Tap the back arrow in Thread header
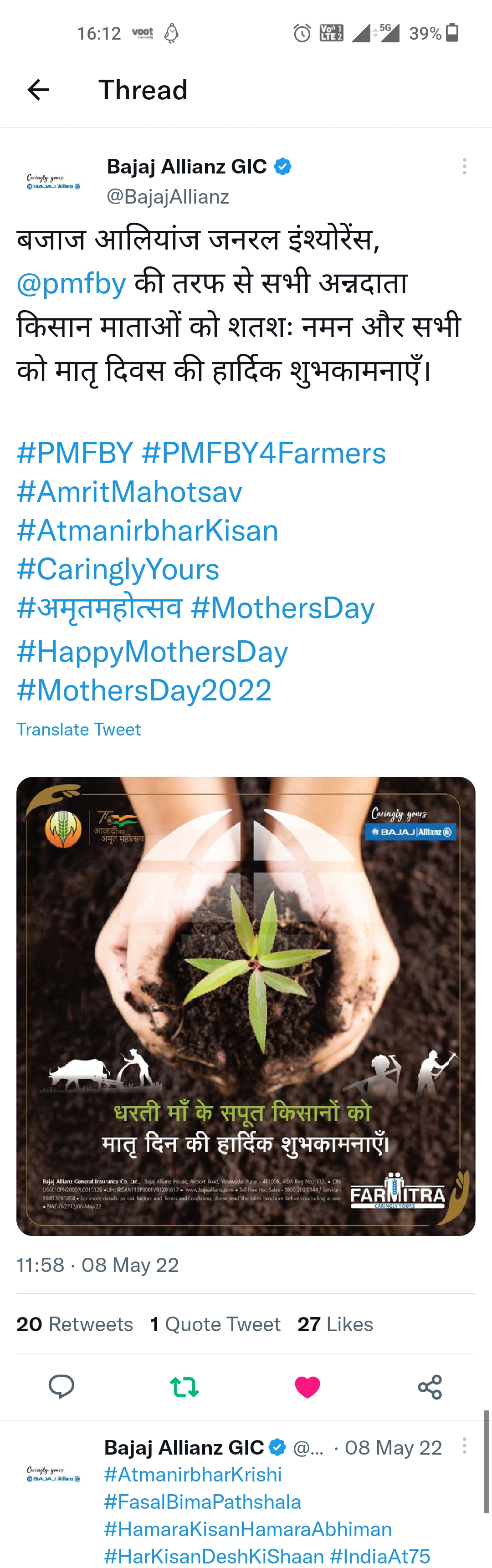Viewport: 492px width, 1568px height. (x=38, y=90)
